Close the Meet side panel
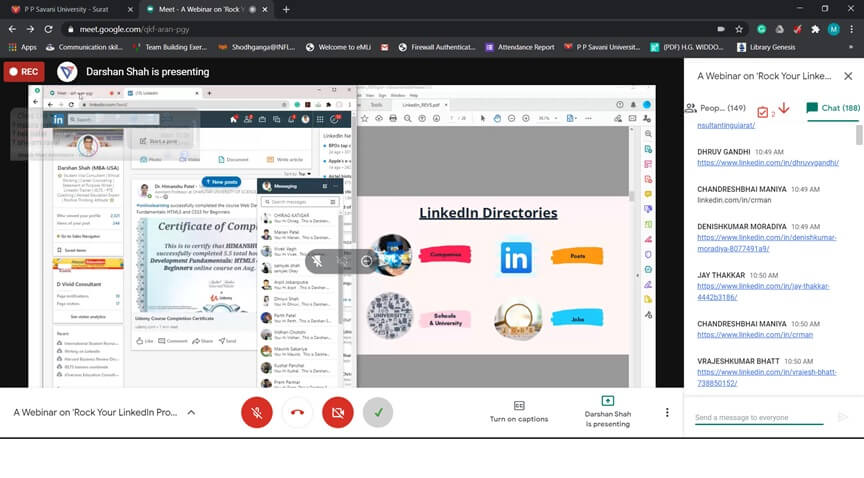This screenshot has height=478, width=864. pyautogui.click(x=848, y=76)
